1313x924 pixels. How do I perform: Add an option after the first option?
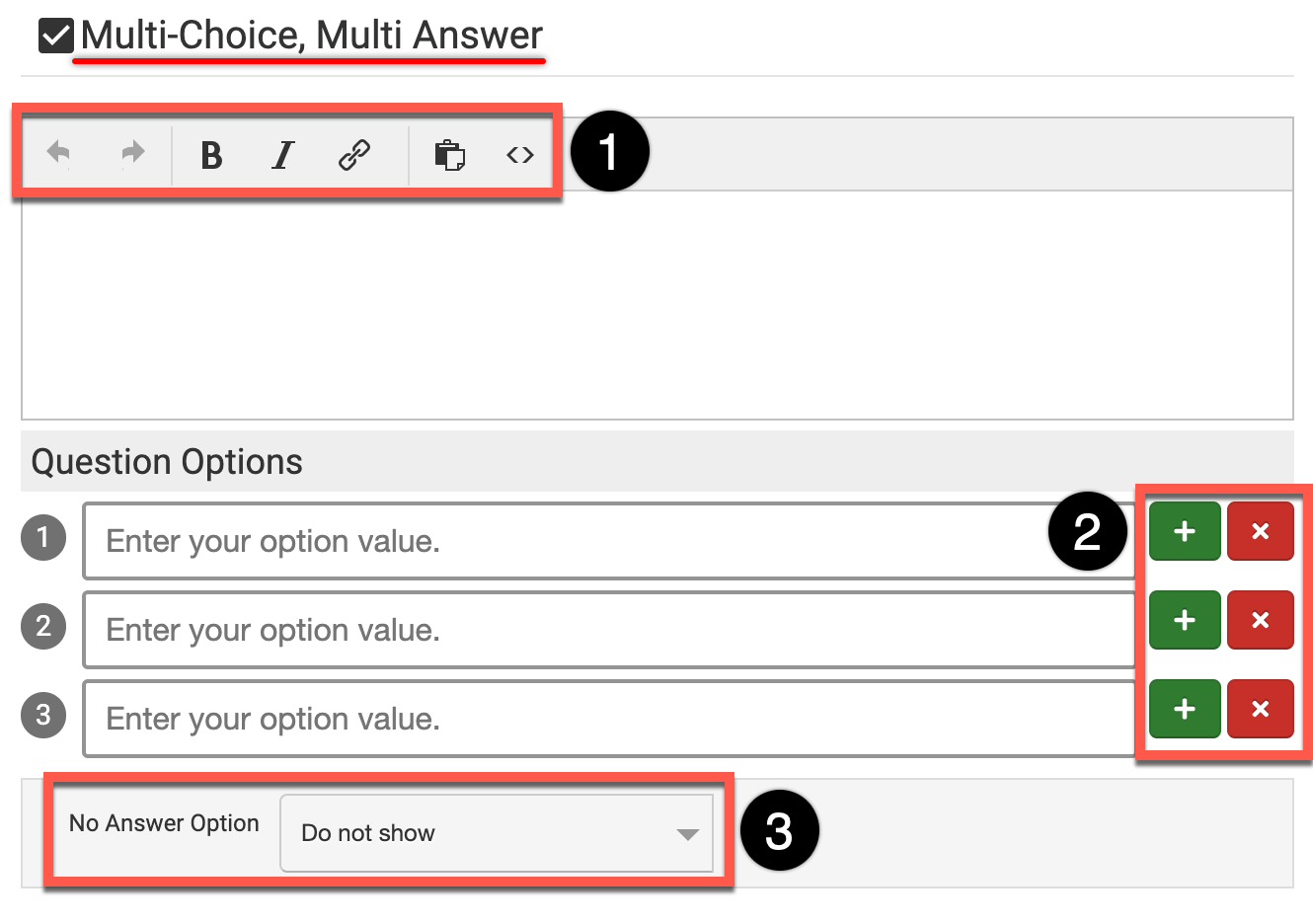click(x=1185, y=531)
